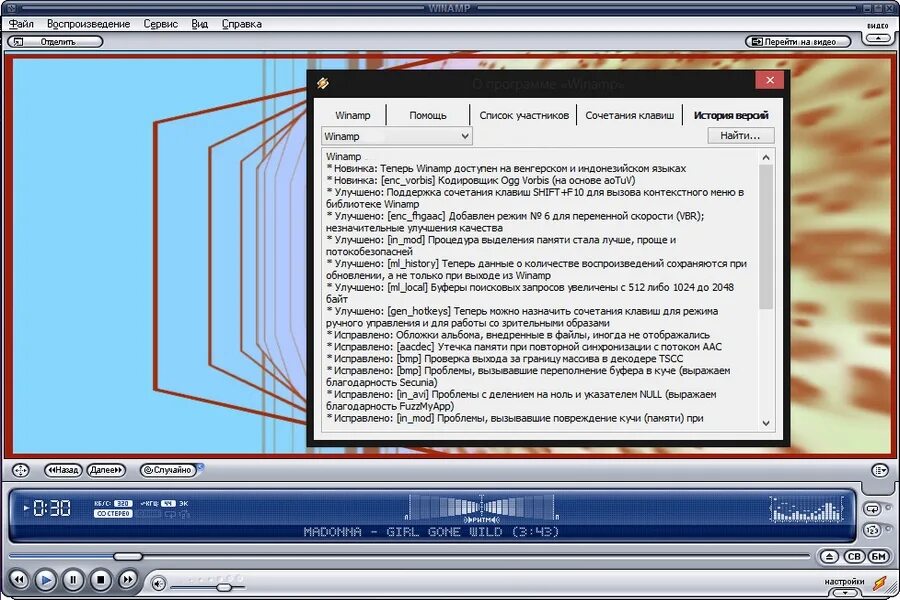
Task: Close the О программе Winamp dialog
Action: pyautogui.click(x=770, y=80)
